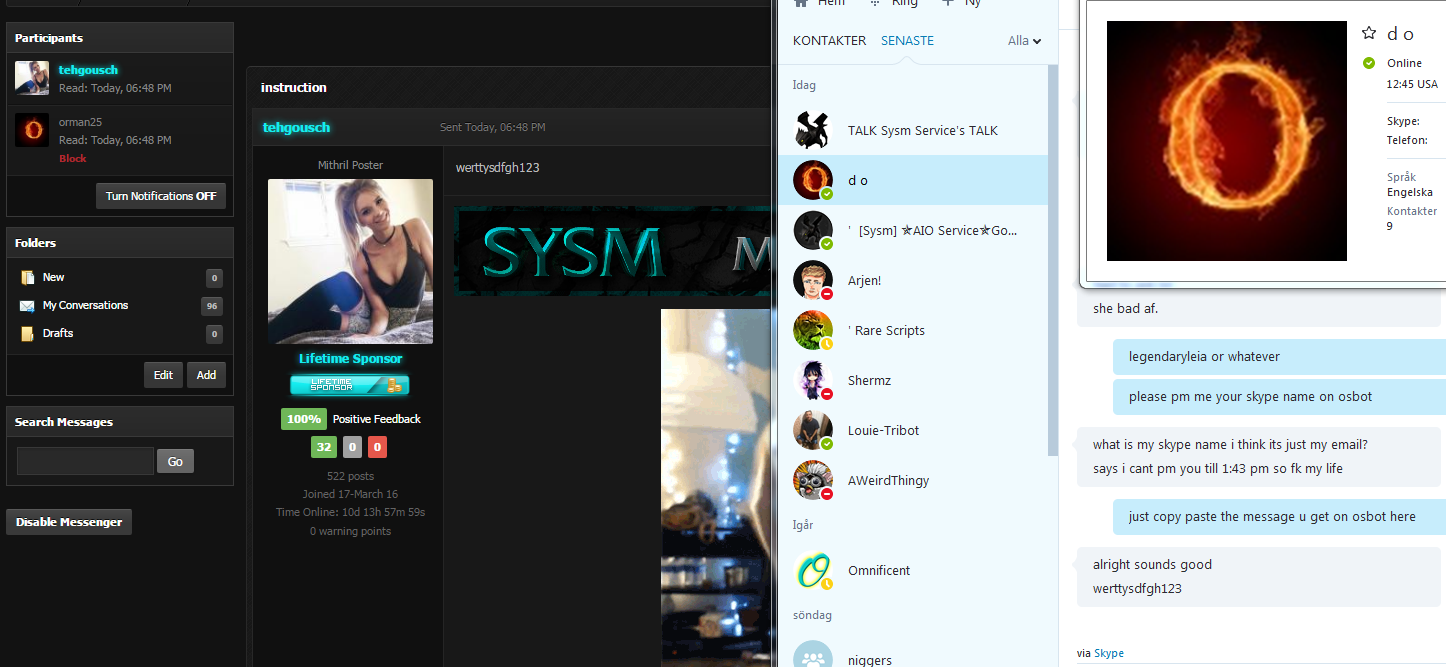The height and width of the screenshot is (667, 1446).
Task: Click the Add folder button
Action: click(206, 375)
